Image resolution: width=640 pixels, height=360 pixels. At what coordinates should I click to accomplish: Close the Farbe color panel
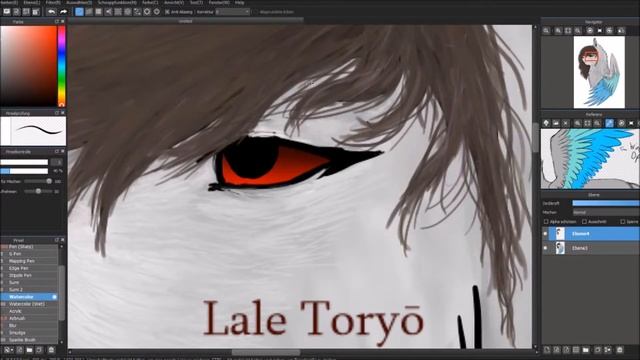[x=62, y=21]
